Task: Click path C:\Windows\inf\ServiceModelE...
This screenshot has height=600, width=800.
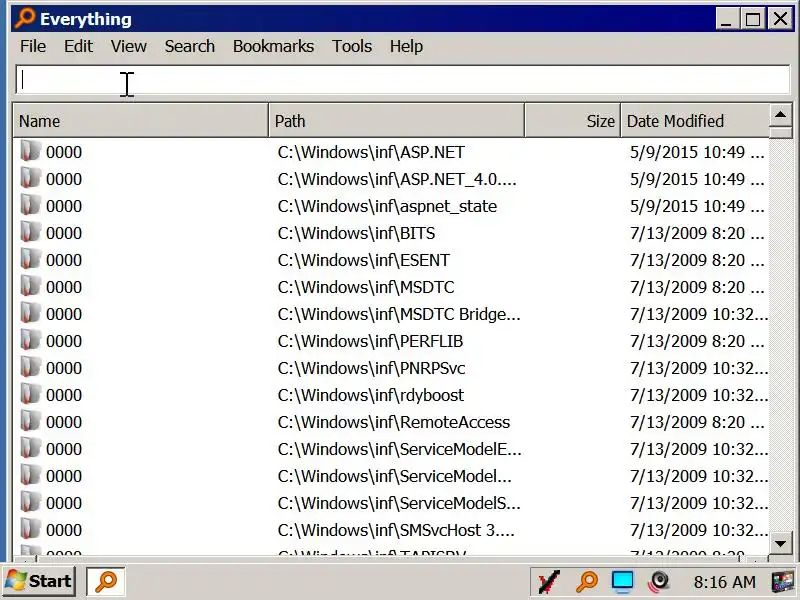Action: click(x=399, y=449)
